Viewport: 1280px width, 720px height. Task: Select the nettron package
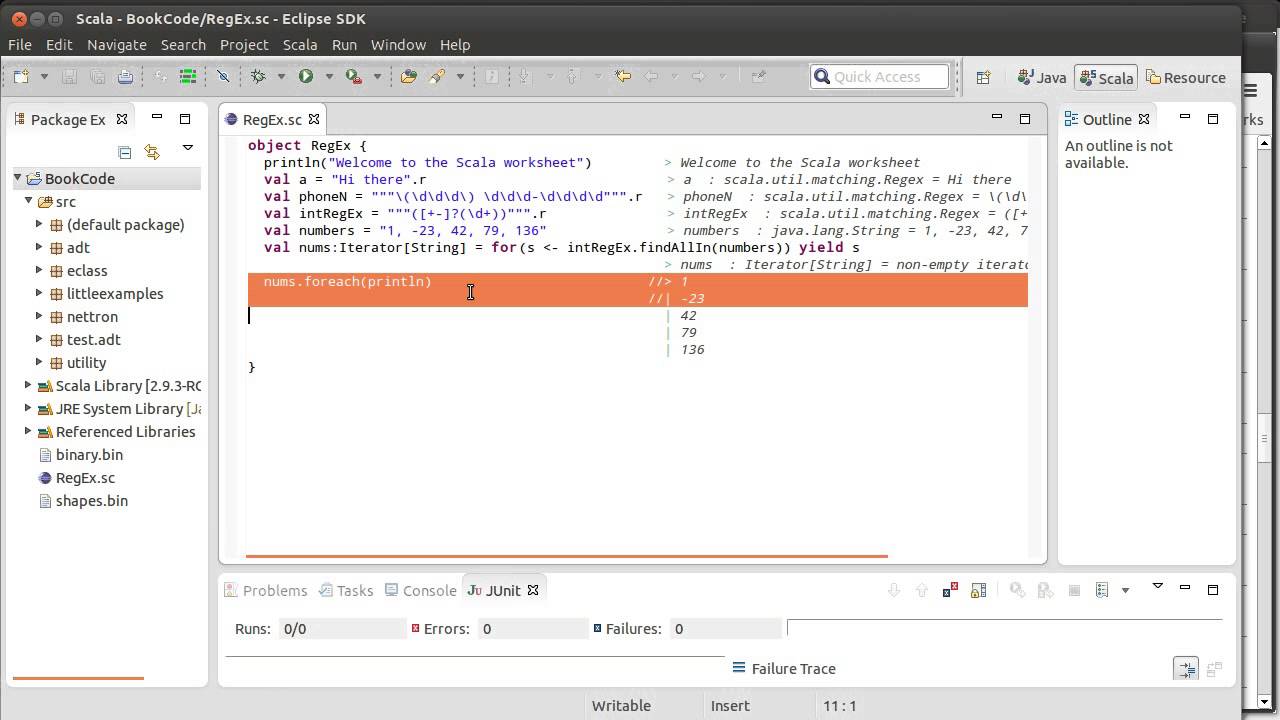(x=92, y=317)
